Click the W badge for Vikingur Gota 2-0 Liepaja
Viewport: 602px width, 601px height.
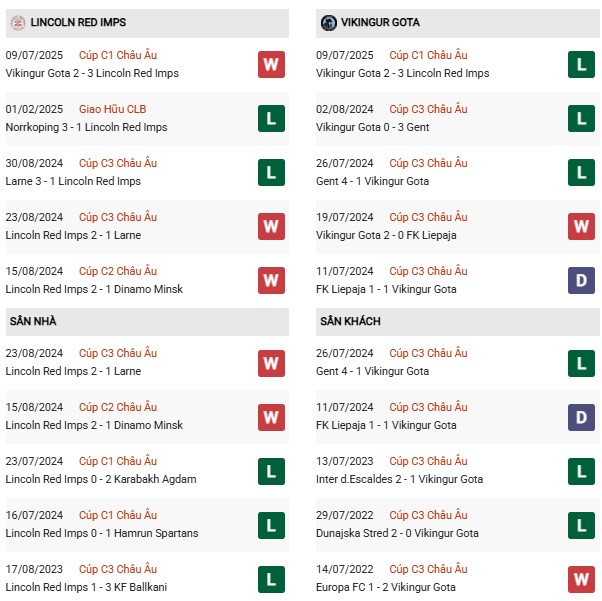[x=581, y=227]
